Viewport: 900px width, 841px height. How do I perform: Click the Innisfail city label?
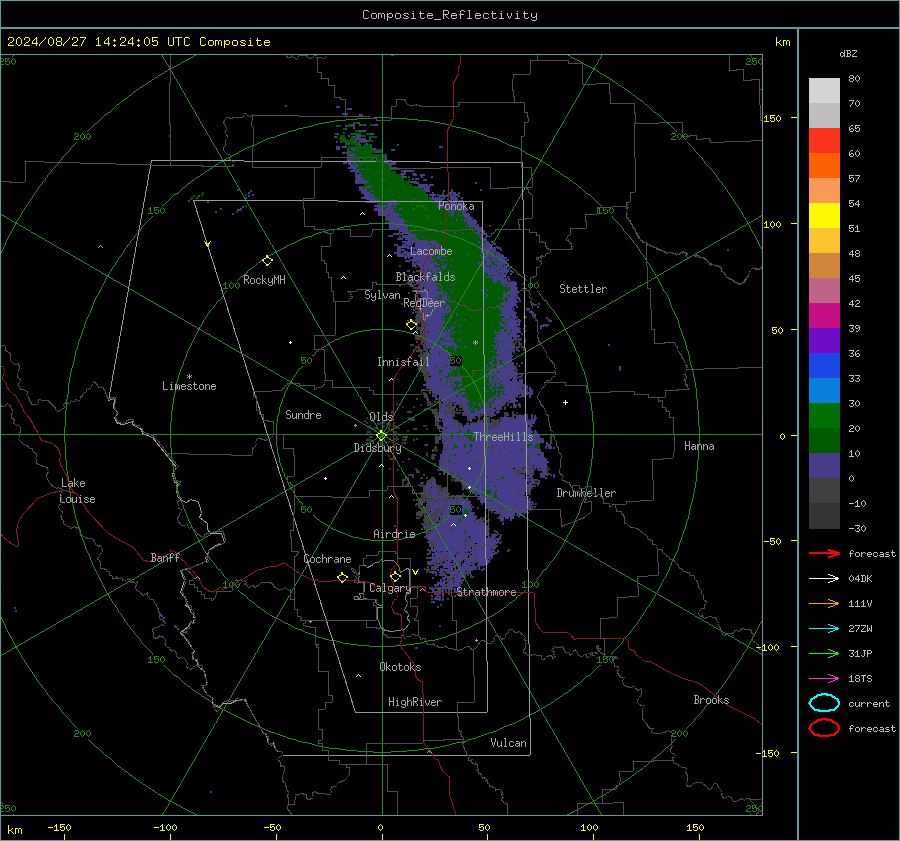click(403, 362)
